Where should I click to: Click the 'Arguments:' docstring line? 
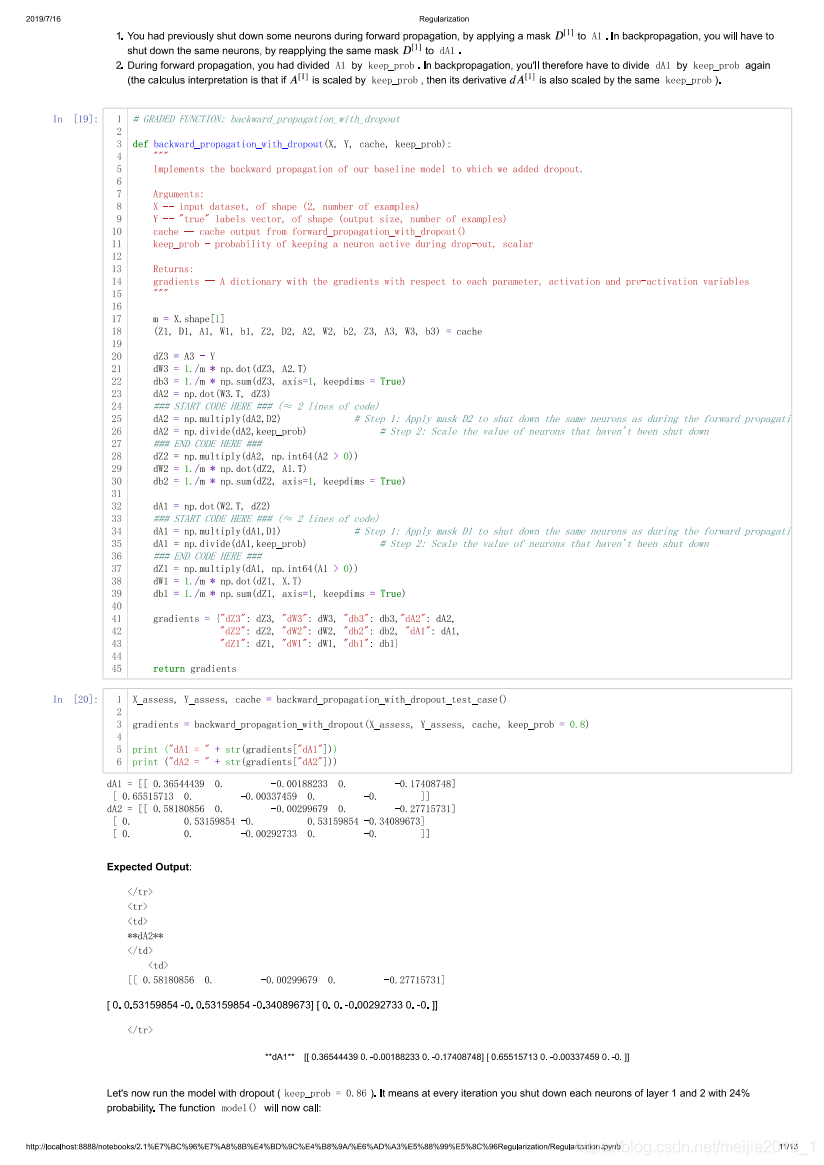click(178, 195)
